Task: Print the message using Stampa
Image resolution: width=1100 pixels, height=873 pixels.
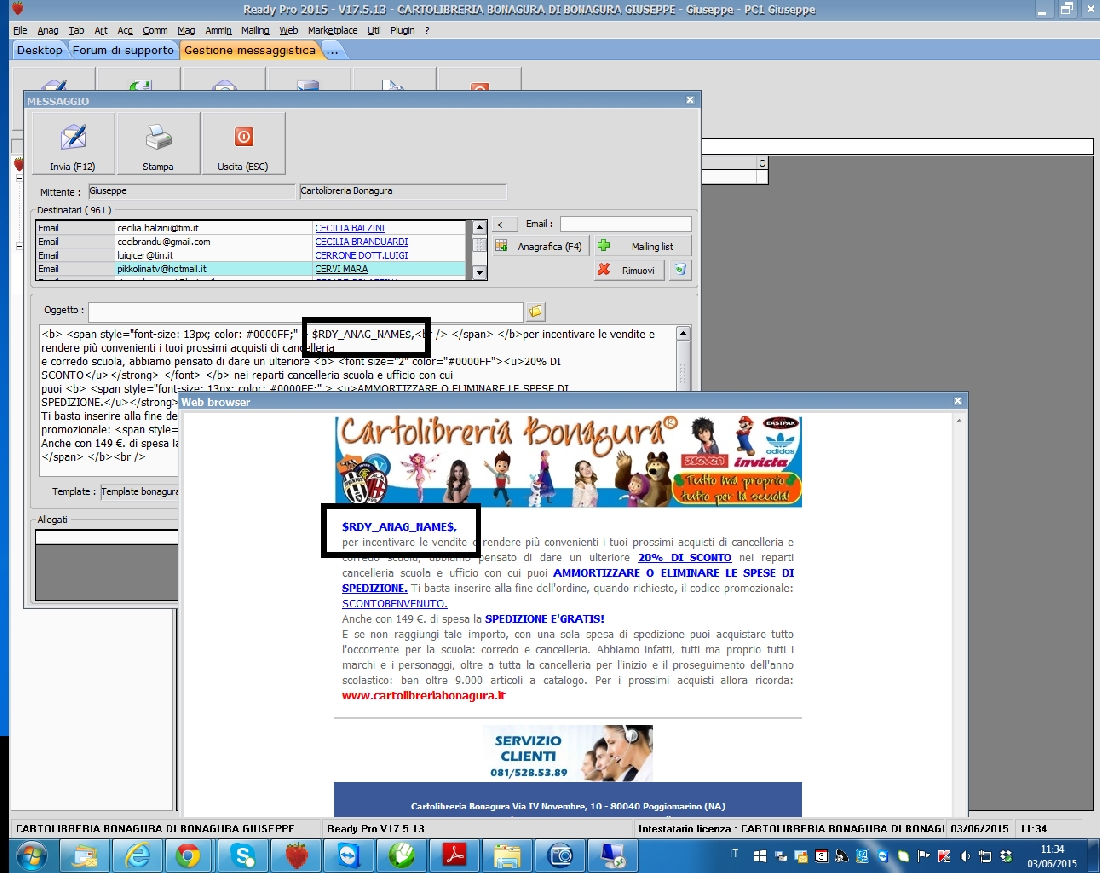Action: tap(158, 144)
